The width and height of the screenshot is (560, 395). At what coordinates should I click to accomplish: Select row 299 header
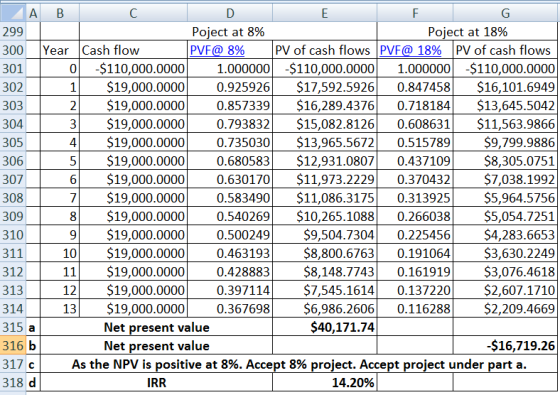click(13, 32)
